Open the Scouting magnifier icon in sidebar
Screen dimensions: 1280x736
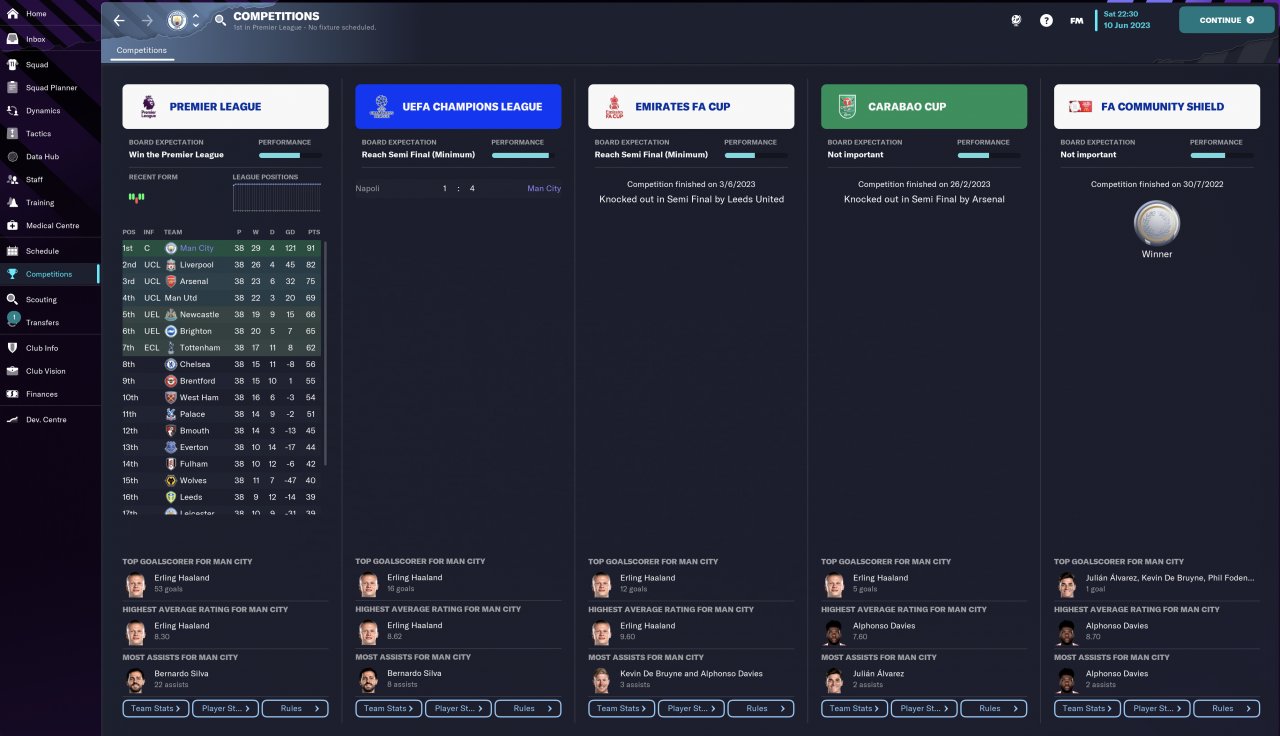point(13,299)
